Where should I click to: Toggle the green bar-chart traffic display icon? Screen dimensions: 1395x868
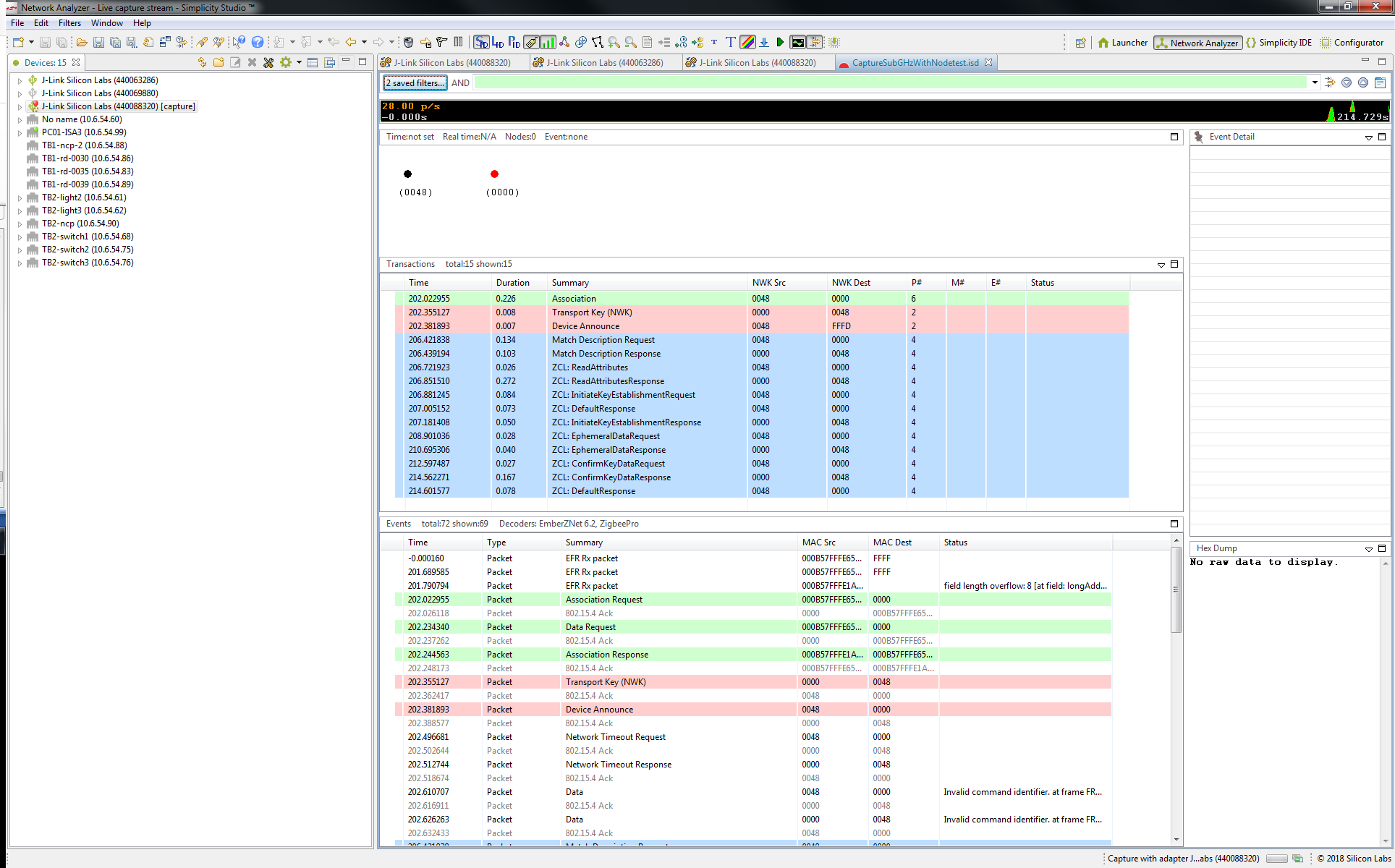(x=547, y=42)
